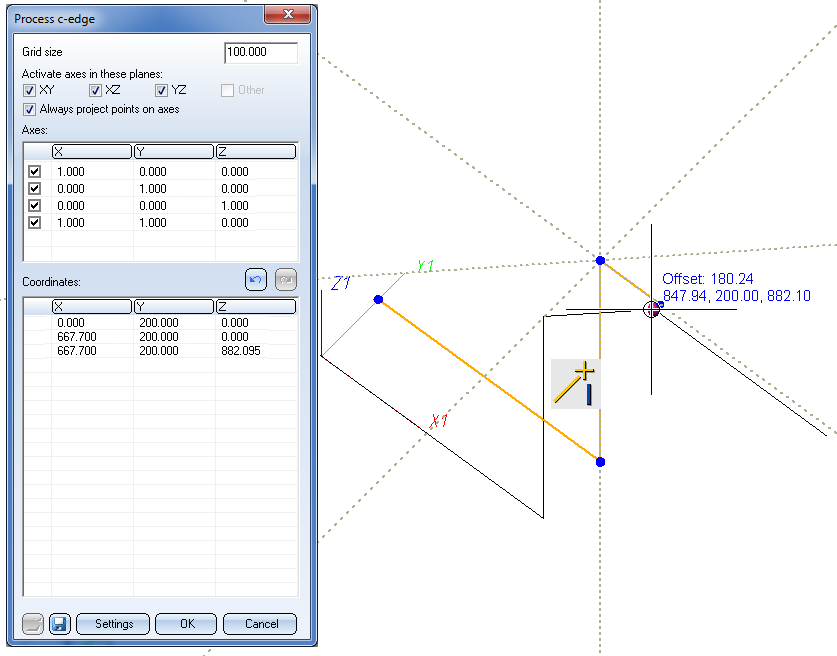Click the greyed icon left of save
The image size is (837, 656).
coord(32,624)
